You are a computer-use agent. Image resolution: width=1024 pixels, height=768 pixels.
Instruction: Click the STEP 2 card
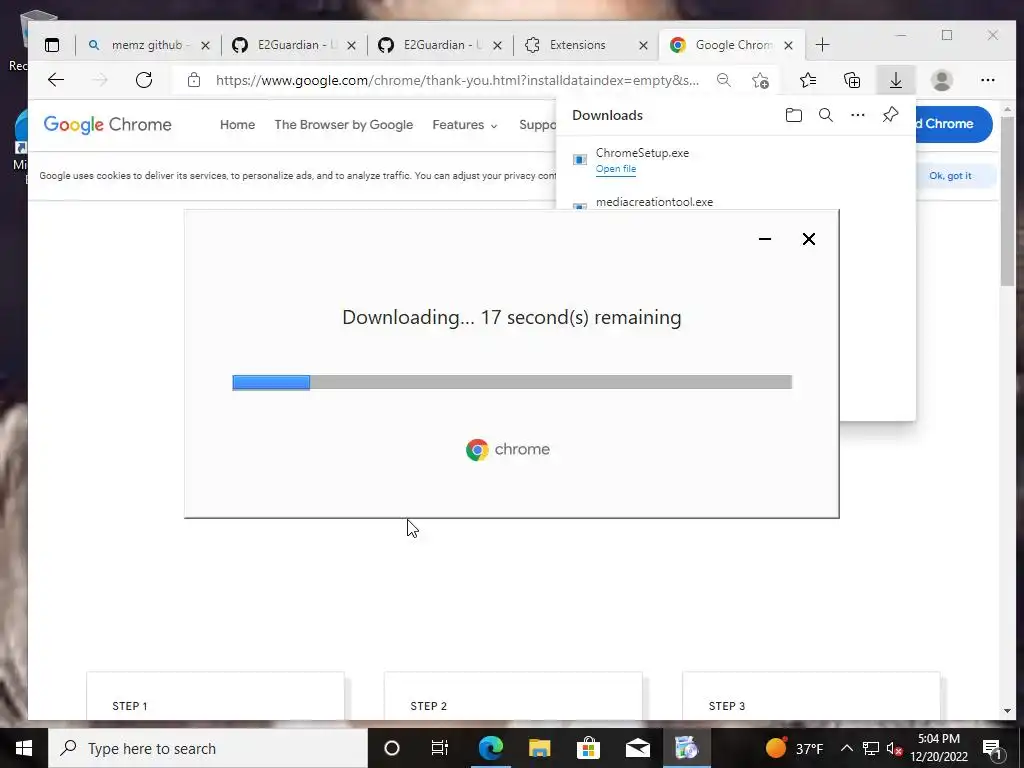[x=513, y=696]
